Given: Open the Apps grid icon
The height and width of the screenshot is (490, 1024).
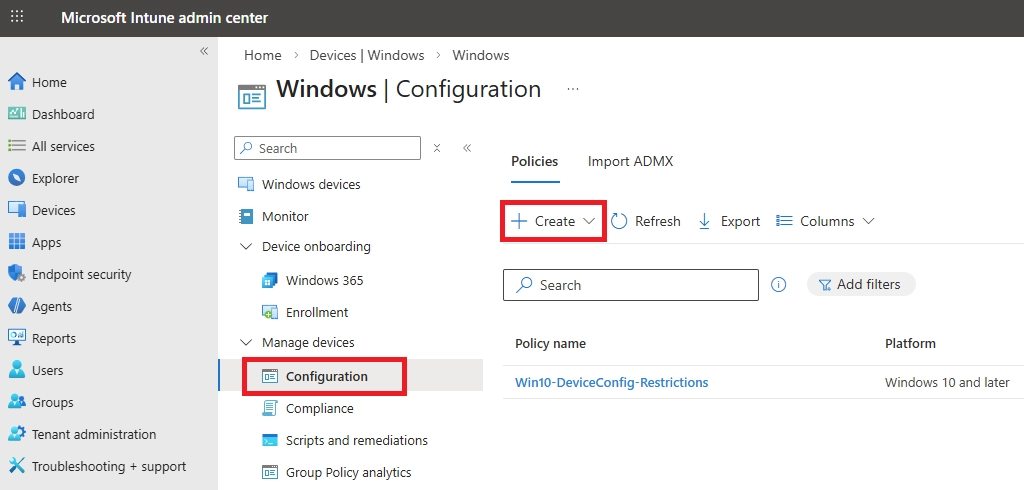Looking at the screenshot, I should click(17, 242).
